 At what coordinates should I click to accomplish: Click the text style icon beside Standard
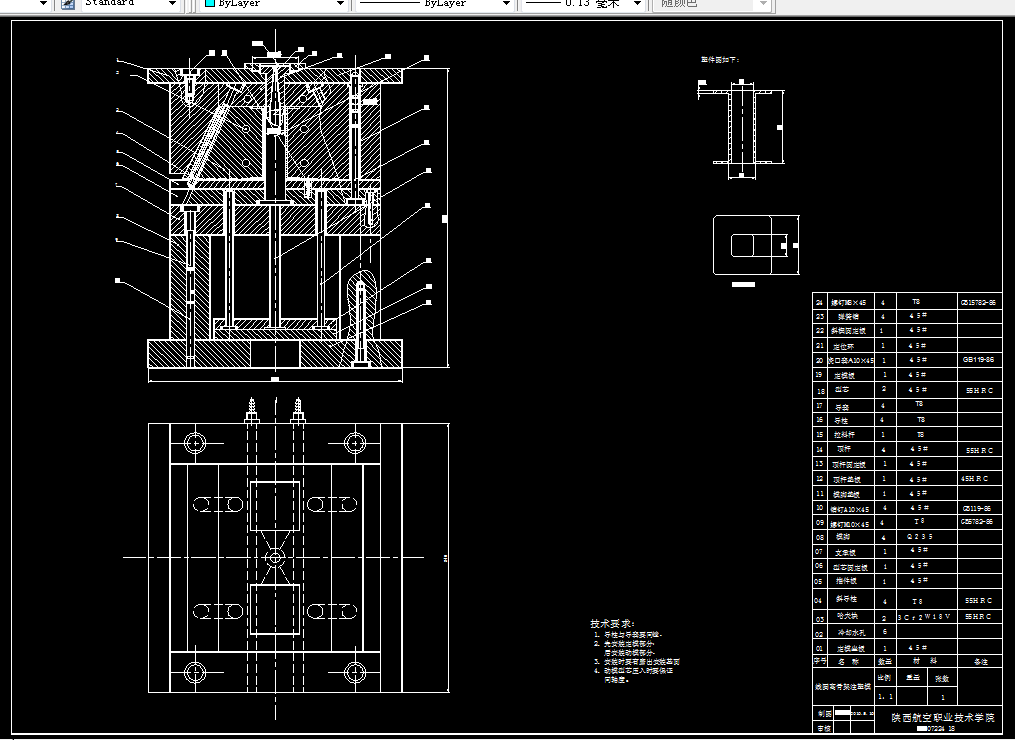68,4
